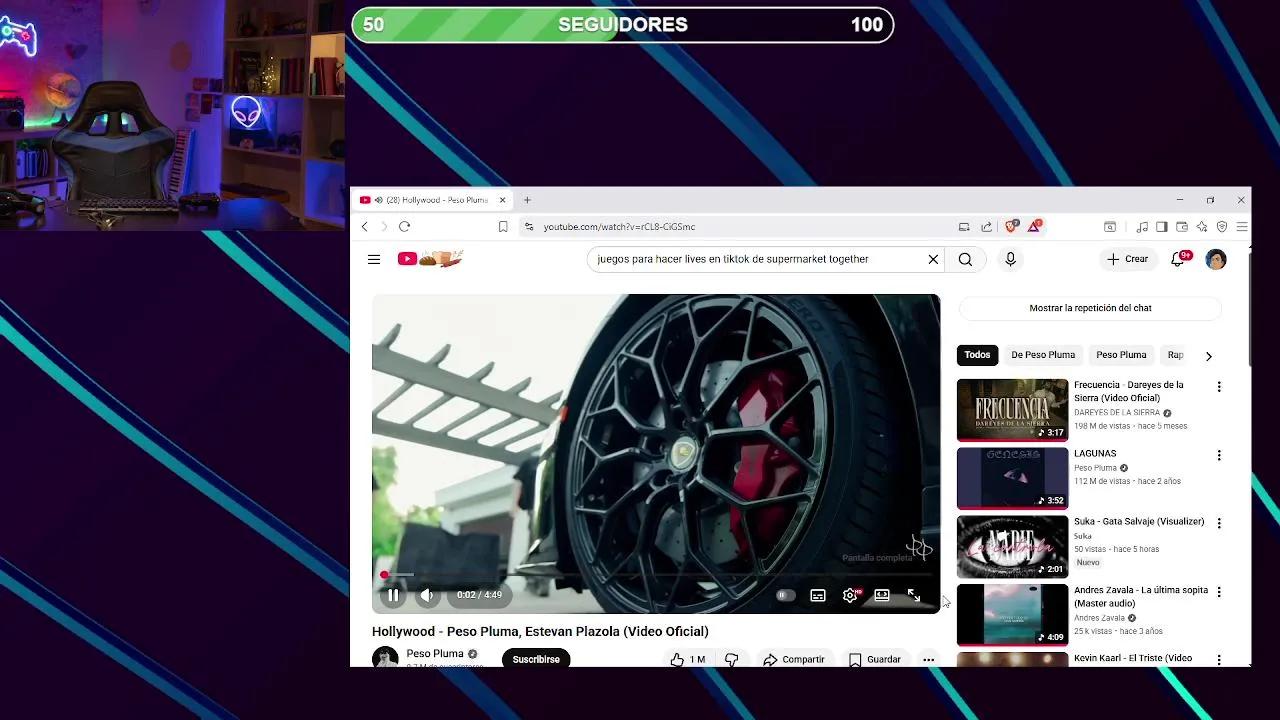Go back in the browser
This screenshot has width=1280, height=720.
tap(365, 227)
